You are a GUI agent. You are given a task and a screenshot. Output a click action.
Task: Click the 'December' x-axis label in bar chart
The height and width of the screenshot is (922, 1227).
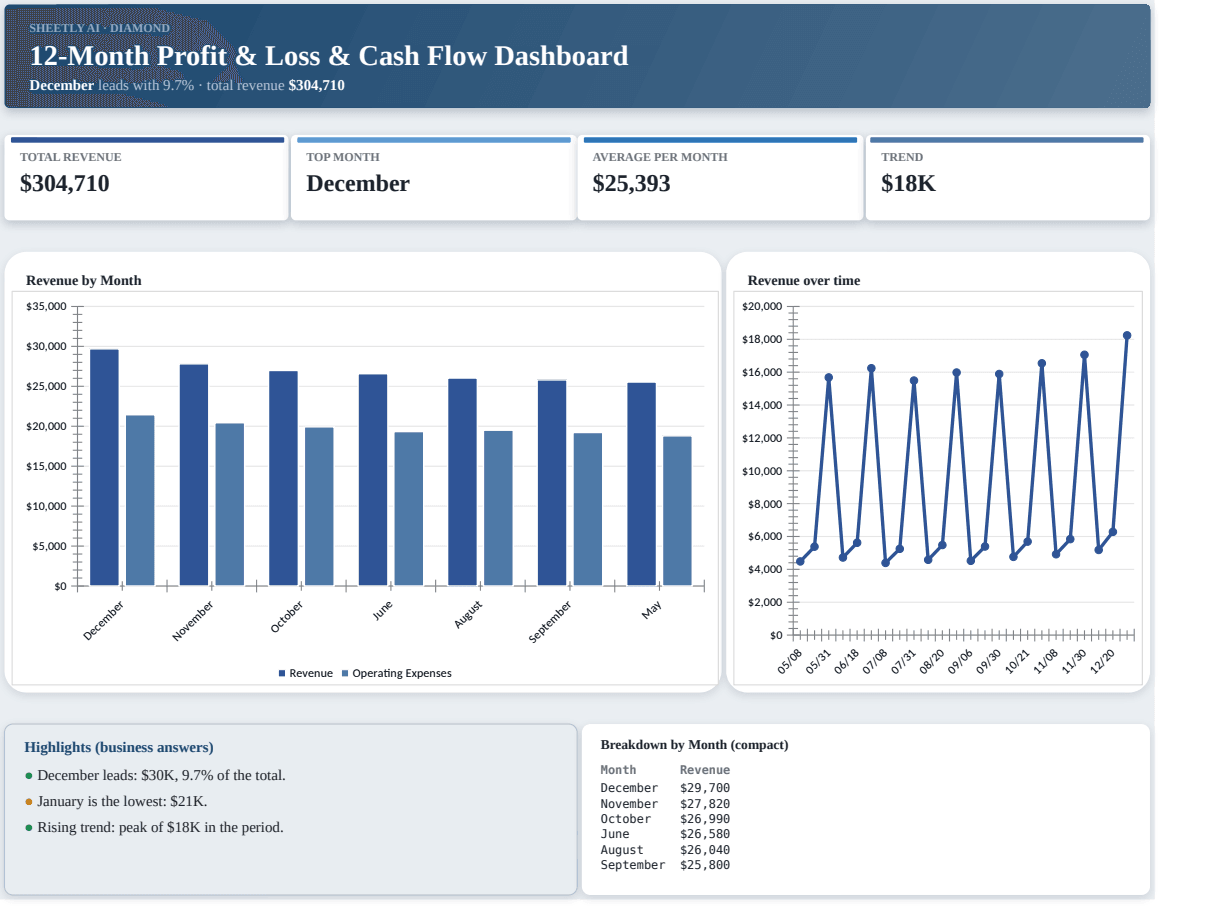105,620
